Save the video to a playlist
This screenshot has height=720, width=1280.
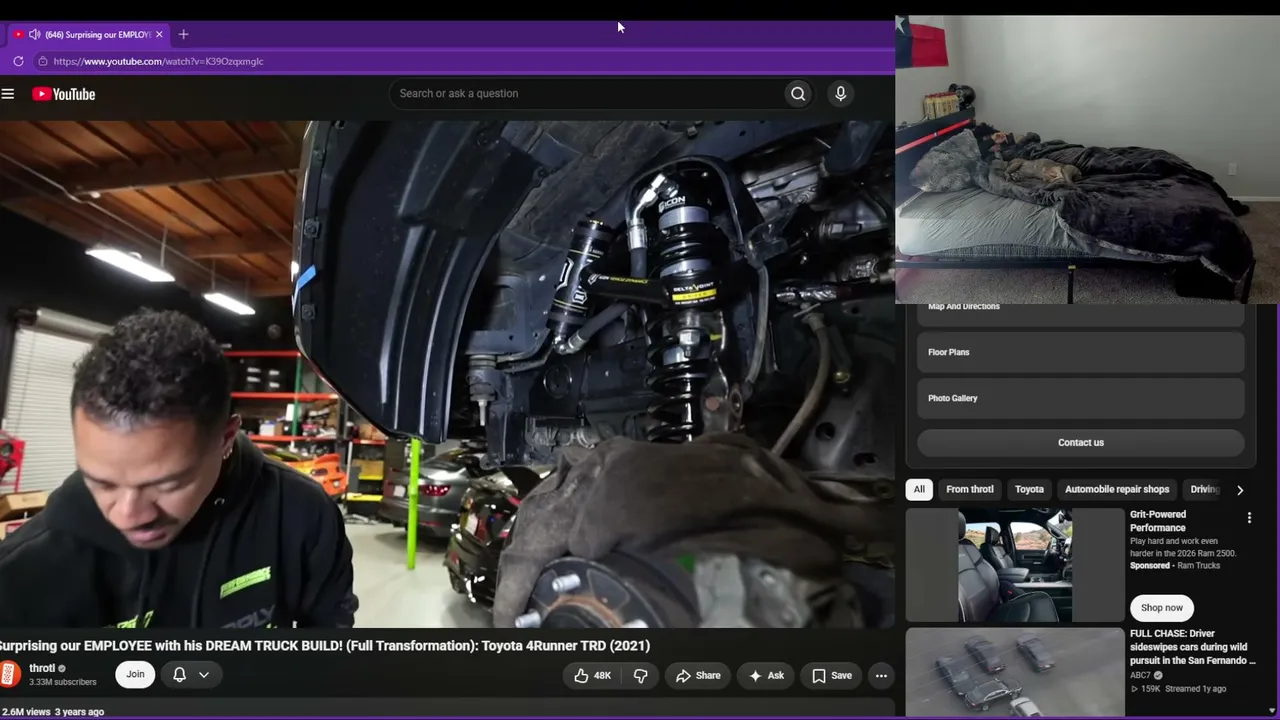point(832,676)
